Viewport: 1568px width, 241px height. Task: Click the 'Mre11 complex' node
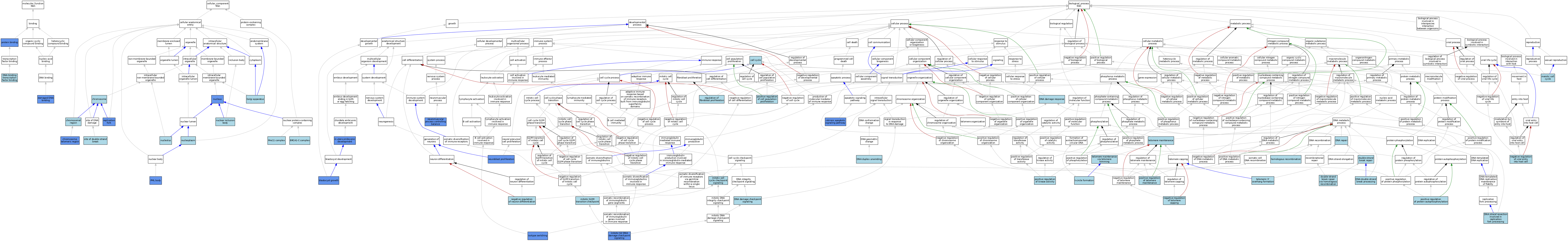pos(276,141)
